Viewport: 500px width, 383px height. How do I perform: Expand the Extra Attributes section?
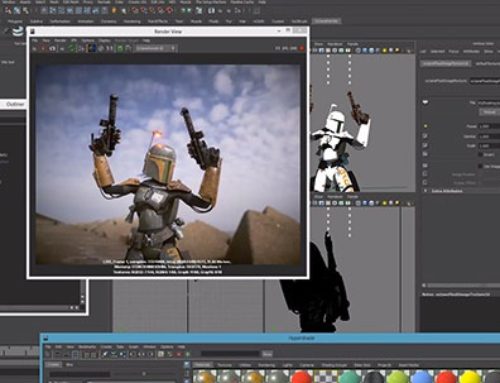click(x=425, y=191)
